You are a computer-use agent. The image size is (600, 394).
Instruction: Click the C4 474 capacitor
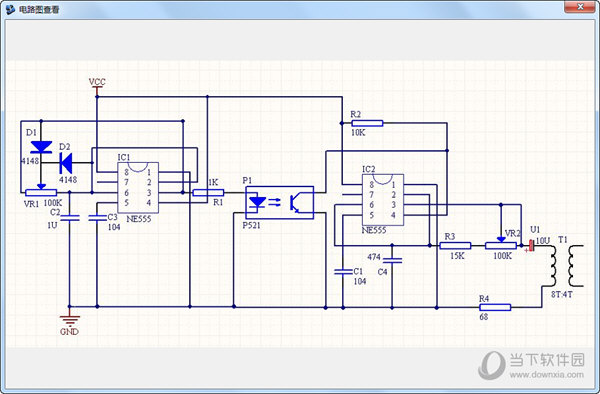tap(392, 260)
